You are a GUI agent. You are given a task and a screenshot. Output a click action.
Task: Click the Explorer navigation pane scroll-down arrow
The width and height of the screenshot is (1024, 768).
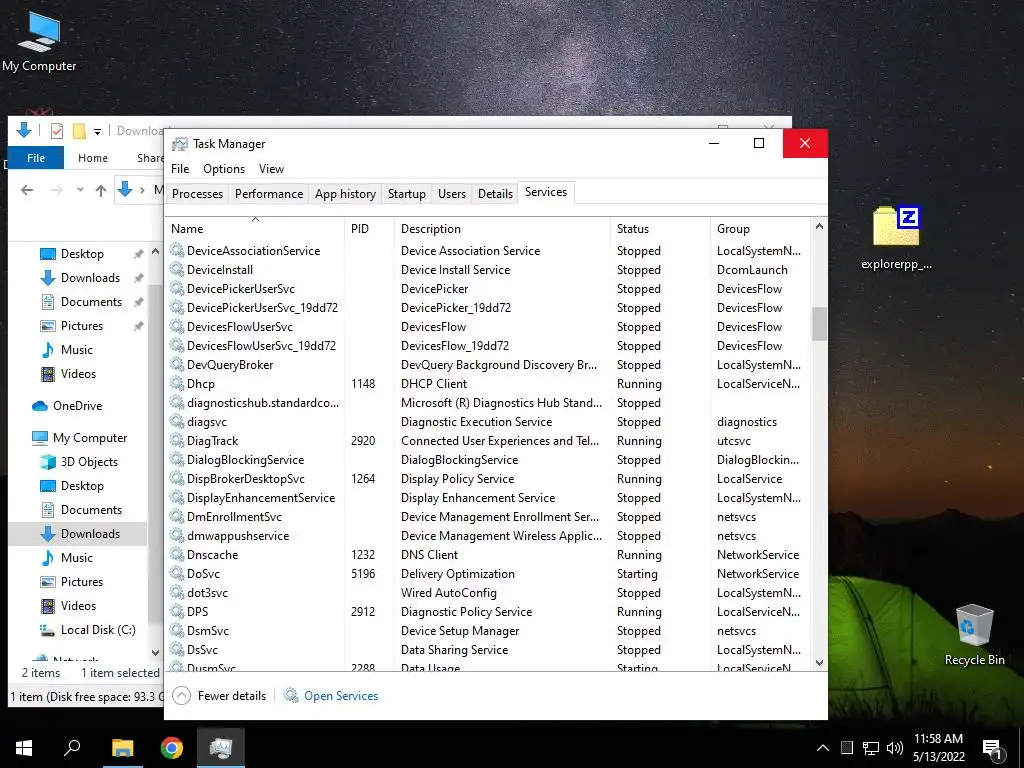155,652
